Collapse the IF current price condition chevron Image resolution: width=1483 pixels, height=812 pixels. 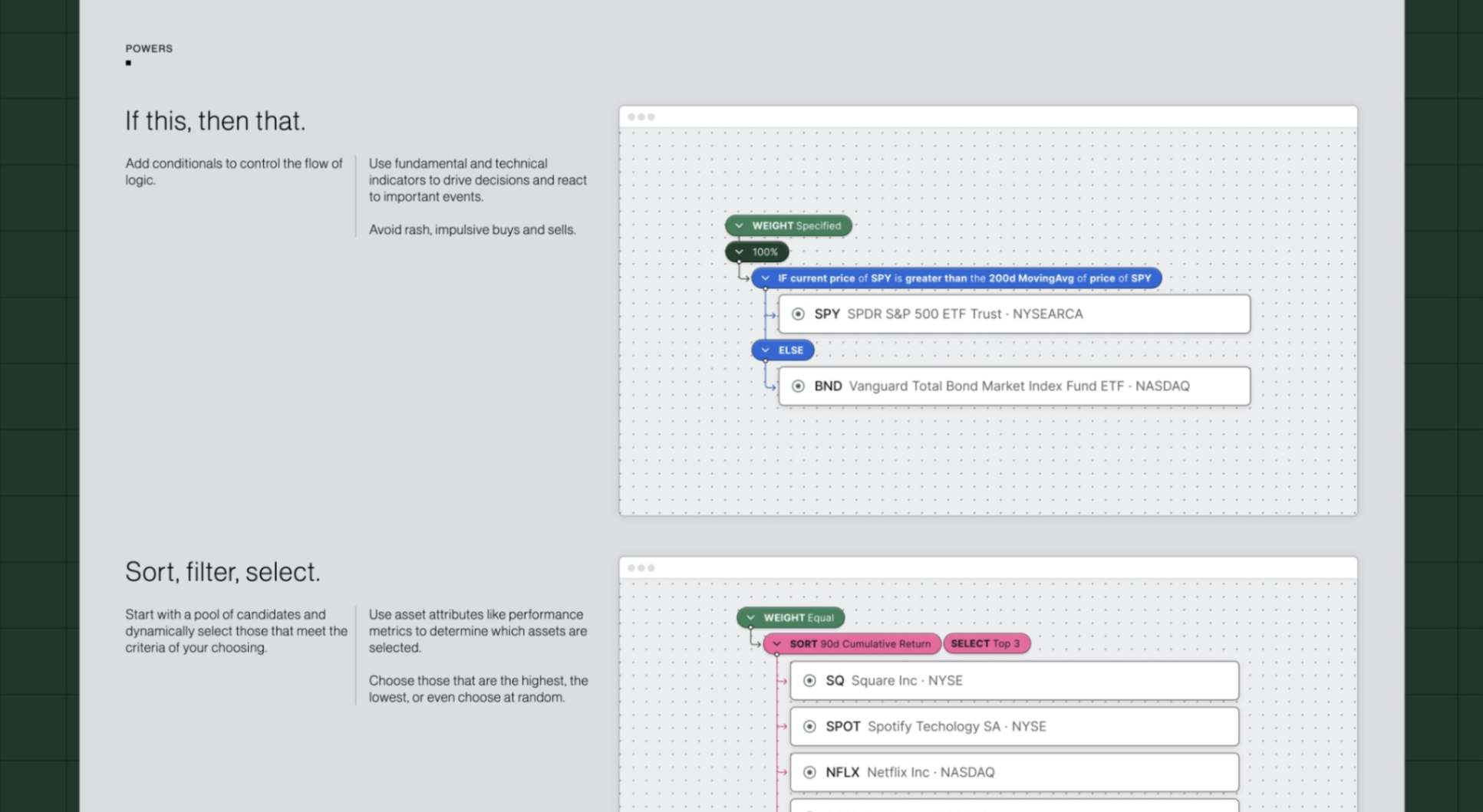(765, 278)
